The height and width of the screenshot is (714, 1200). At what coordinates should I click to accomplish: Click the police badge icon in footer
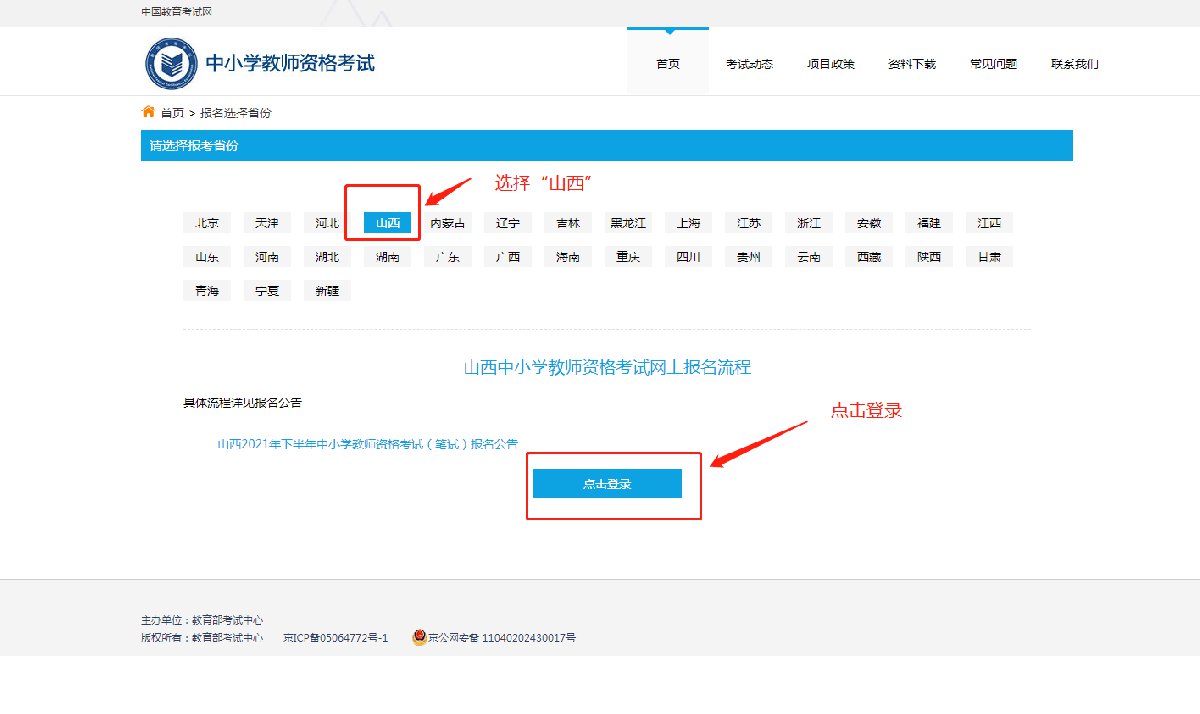tap(419, 637)
